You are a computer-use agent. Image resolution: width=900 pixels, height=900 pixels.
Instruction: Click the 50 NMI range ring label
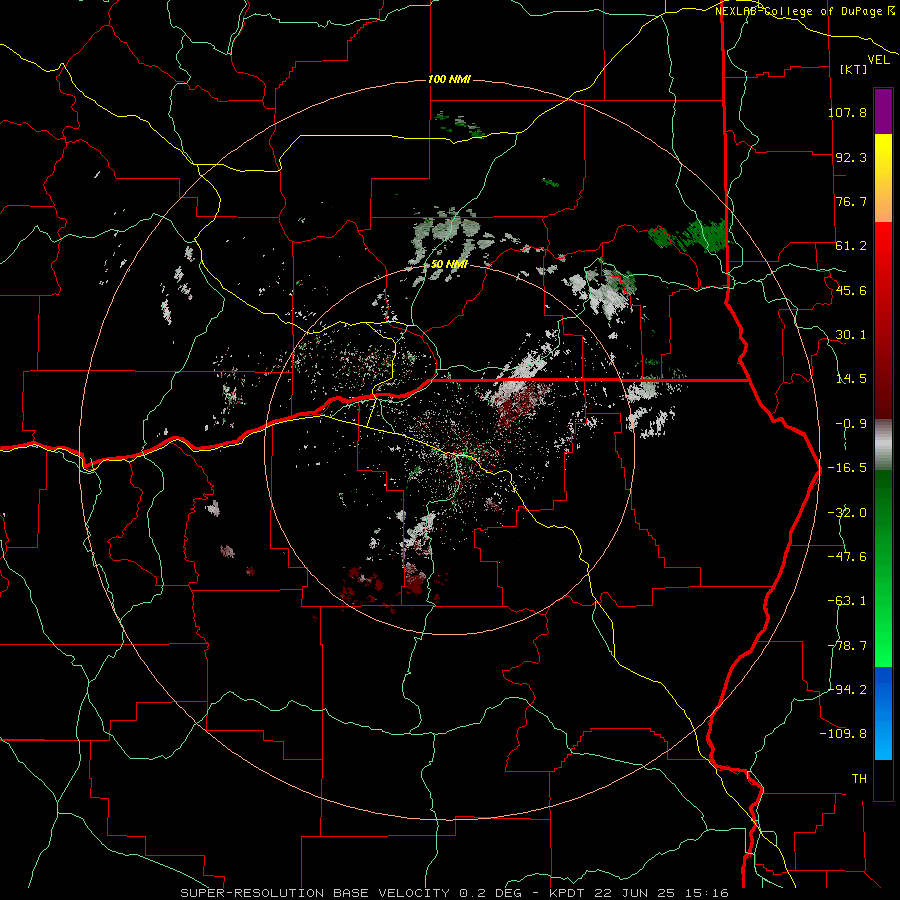(449, 265)
